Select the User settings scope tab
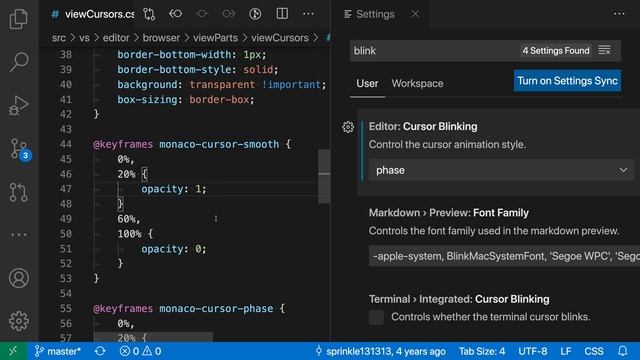The width and height of the screenshot is (640, 360). point(367,83)
